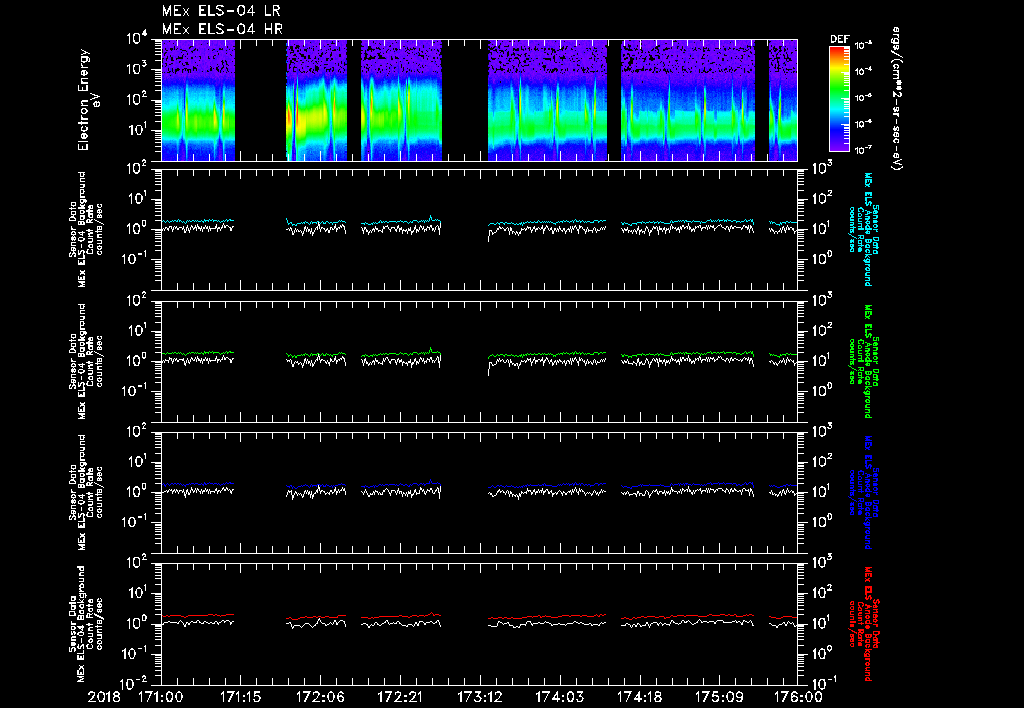Select the 172:06 time tick label

(320, 696)
